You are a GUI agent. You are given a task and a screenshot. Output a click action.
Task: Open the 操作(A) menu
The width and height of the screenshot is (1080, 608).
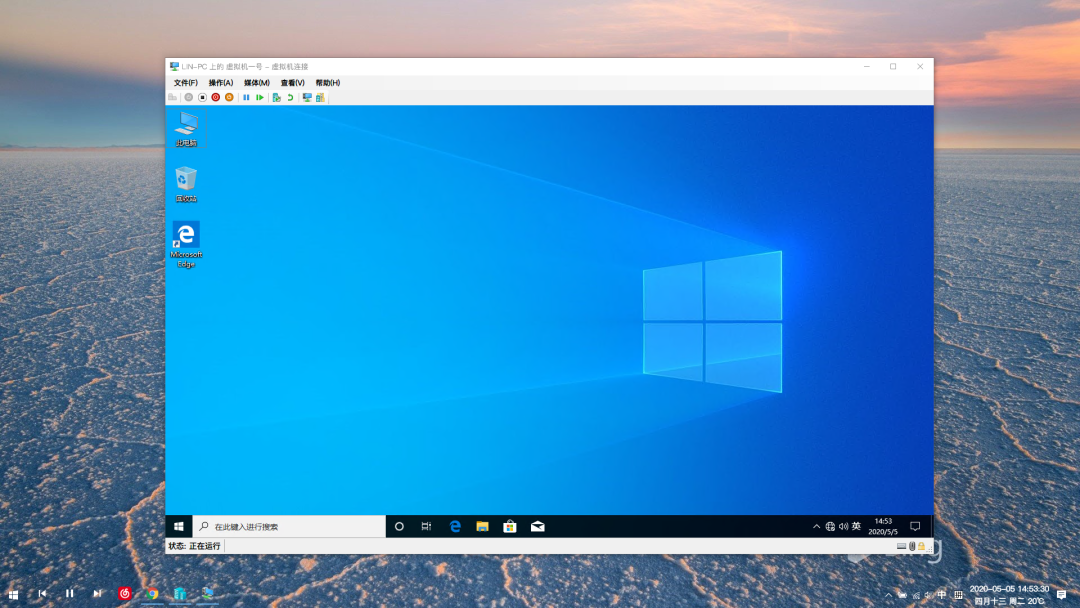[220, 83]
